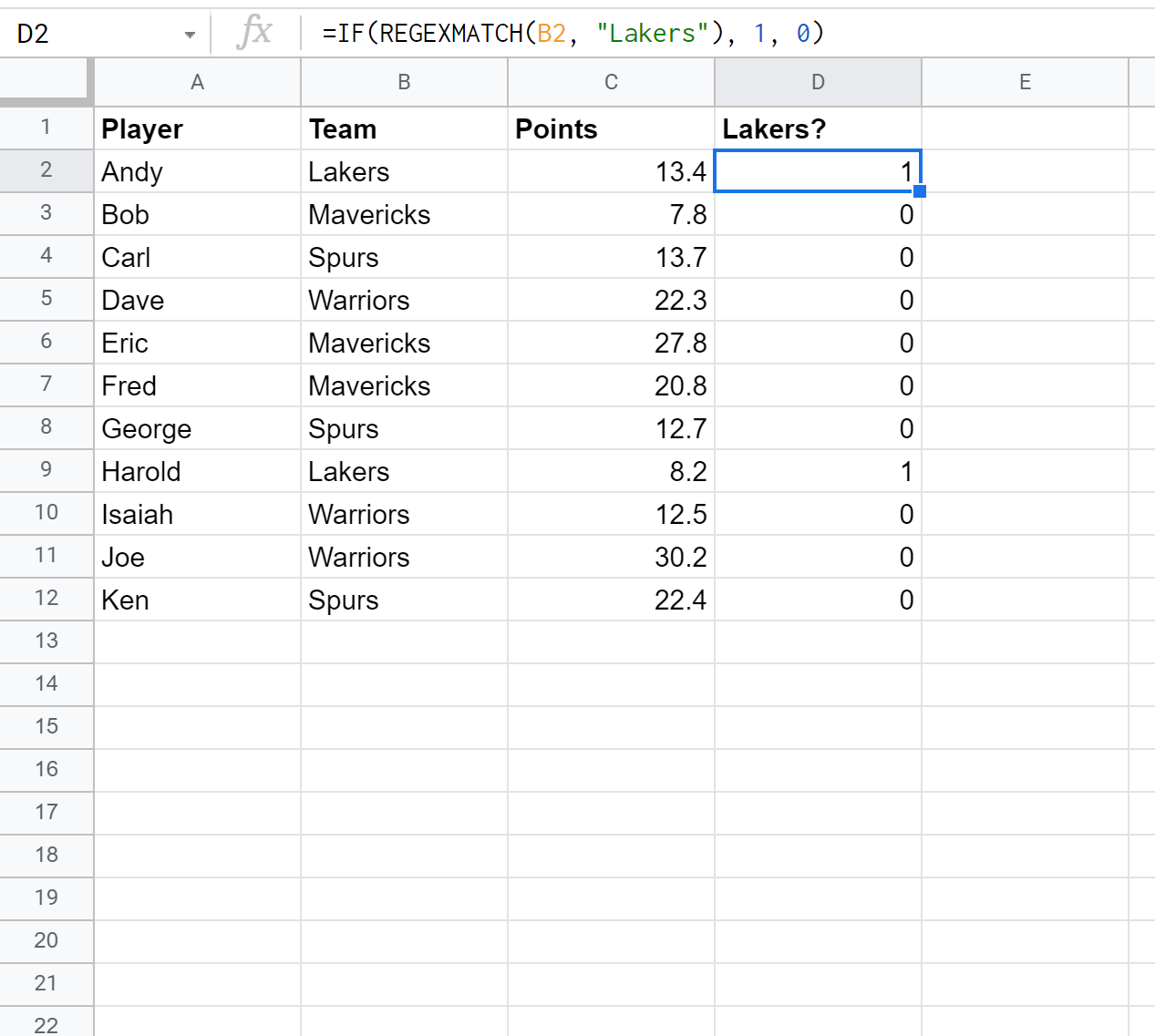The image size is (1155, 1036).
Task: Select column B header
Action: (404, 82)
